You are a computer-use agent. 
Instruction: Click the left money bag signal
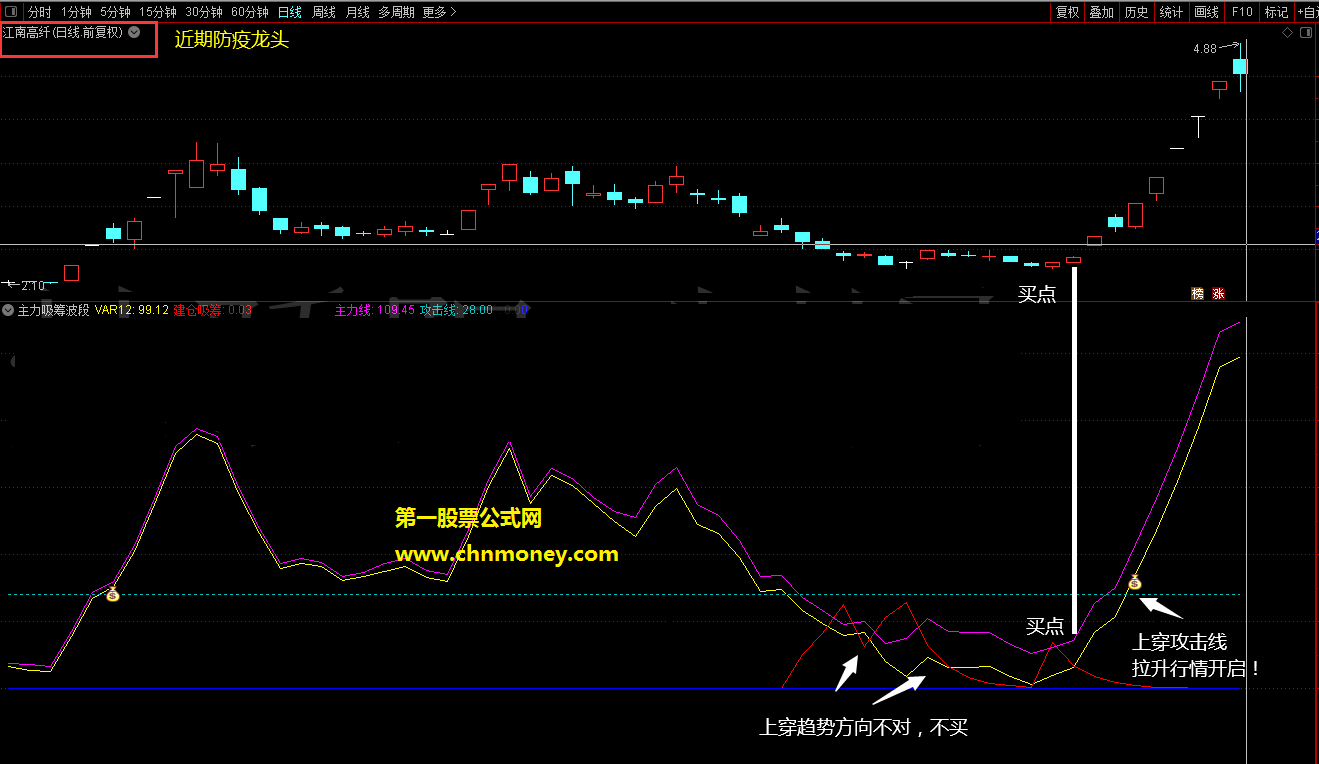point(113,594)
